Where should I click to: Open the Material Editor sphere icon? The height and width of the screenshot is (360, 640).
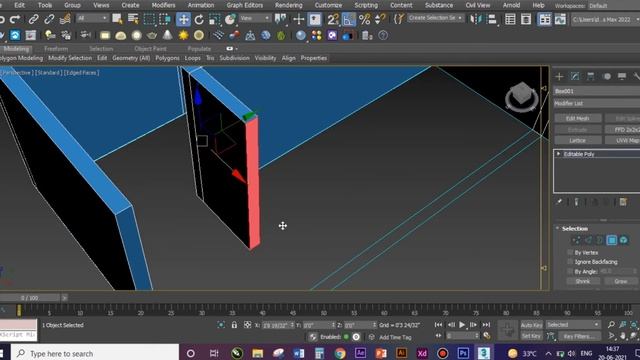301,36
